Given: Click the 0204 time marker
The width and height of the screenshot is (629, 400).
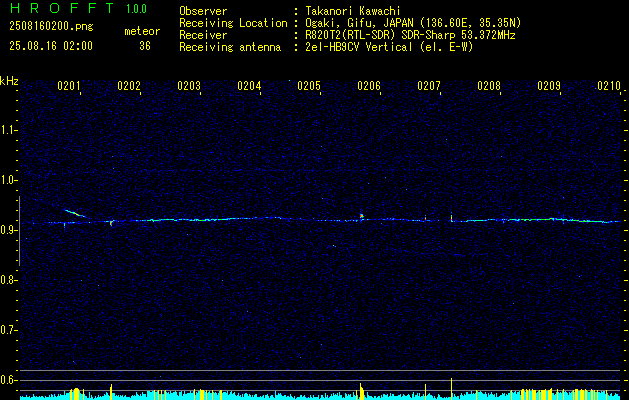Looking at the screenshot, I should point(249,86).
